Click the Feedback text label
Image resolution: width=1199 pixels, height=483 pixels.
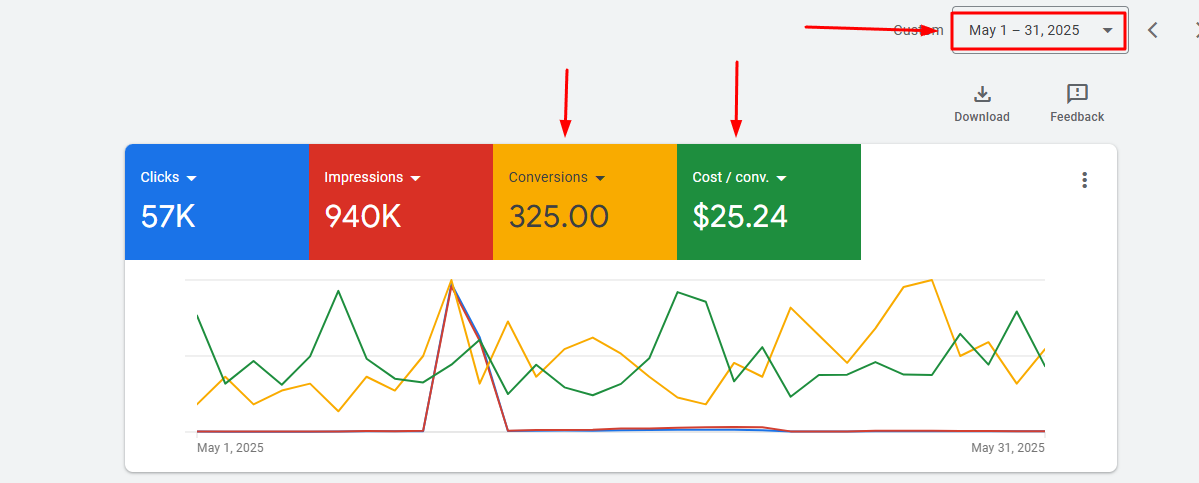1077,117
